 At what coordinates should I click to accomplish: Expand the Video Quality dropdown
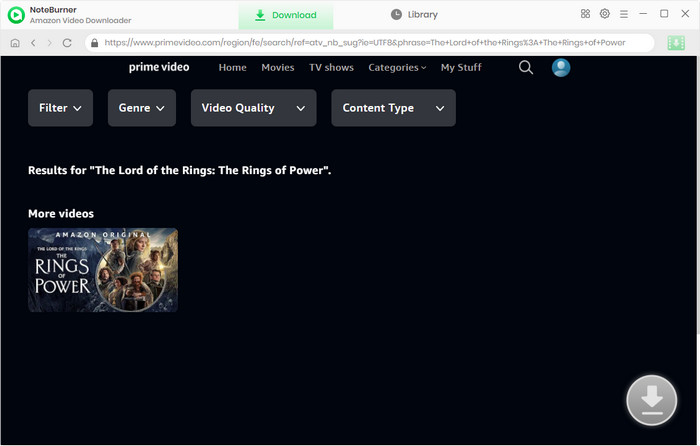(x=254, y=108)
